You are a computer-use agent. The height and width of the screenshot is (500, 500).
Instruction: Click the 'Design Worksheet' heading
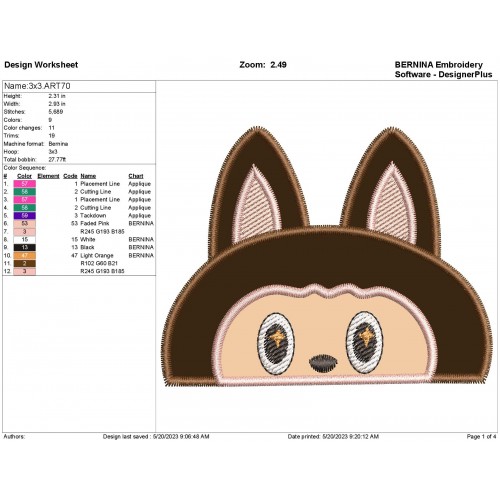point(41,65)
